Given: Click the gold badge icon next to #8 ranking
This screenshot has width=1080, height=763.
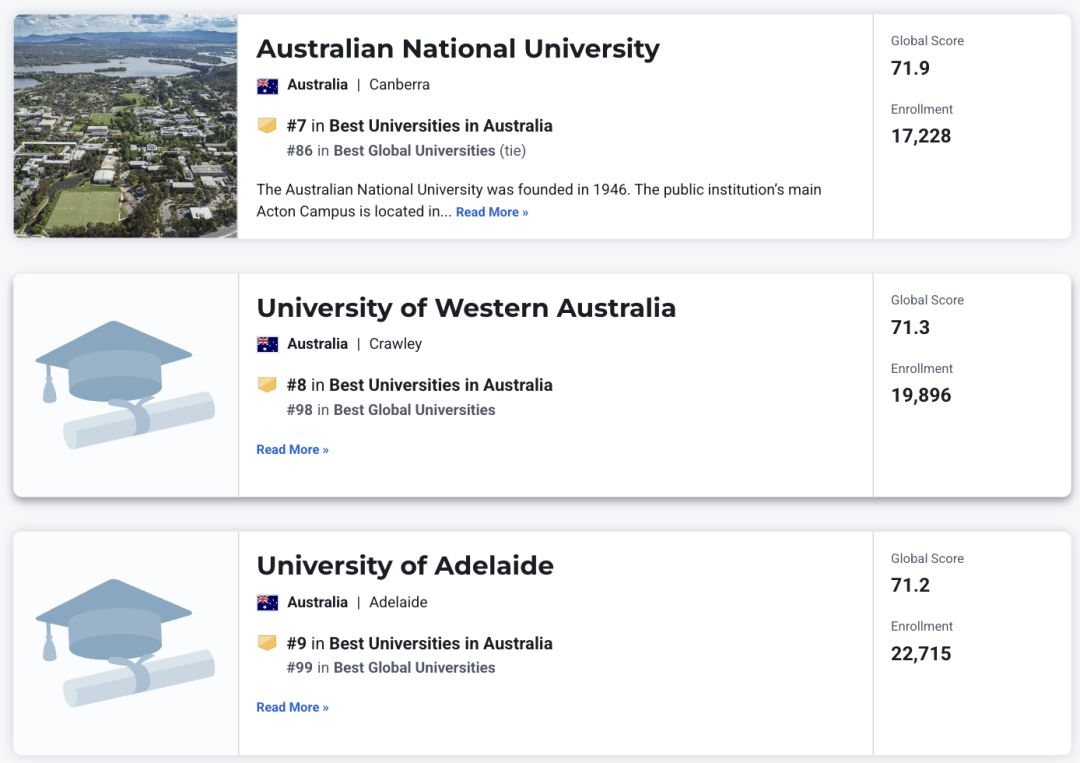Looking at the screenshot, I should pyautogui.click(x=267, y=384).
